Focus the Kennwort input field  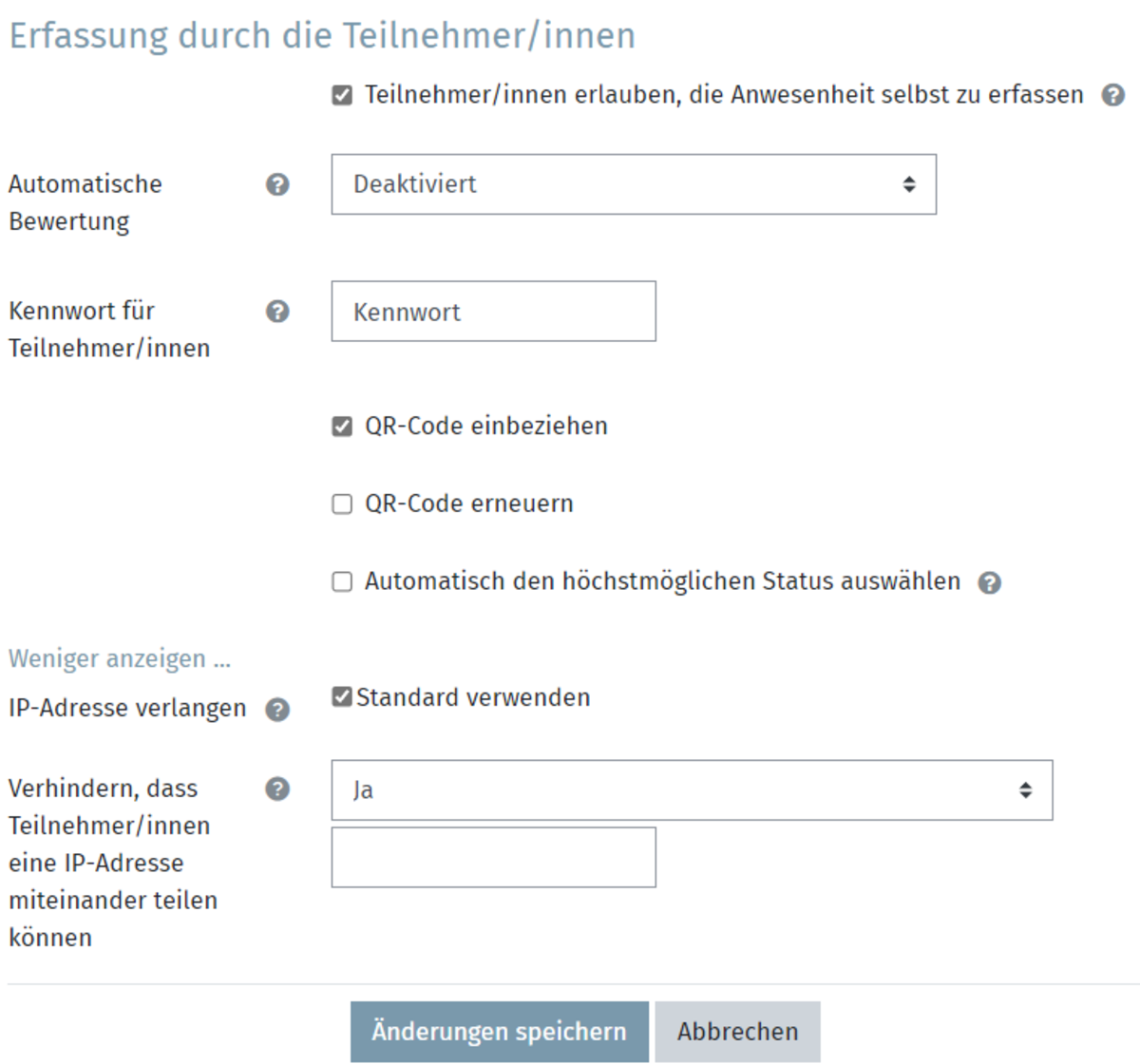493,312
